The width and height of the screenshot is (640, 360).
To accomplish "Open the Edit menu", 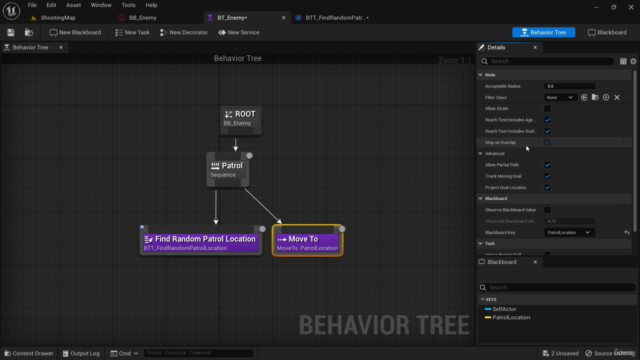I will 51,5.
